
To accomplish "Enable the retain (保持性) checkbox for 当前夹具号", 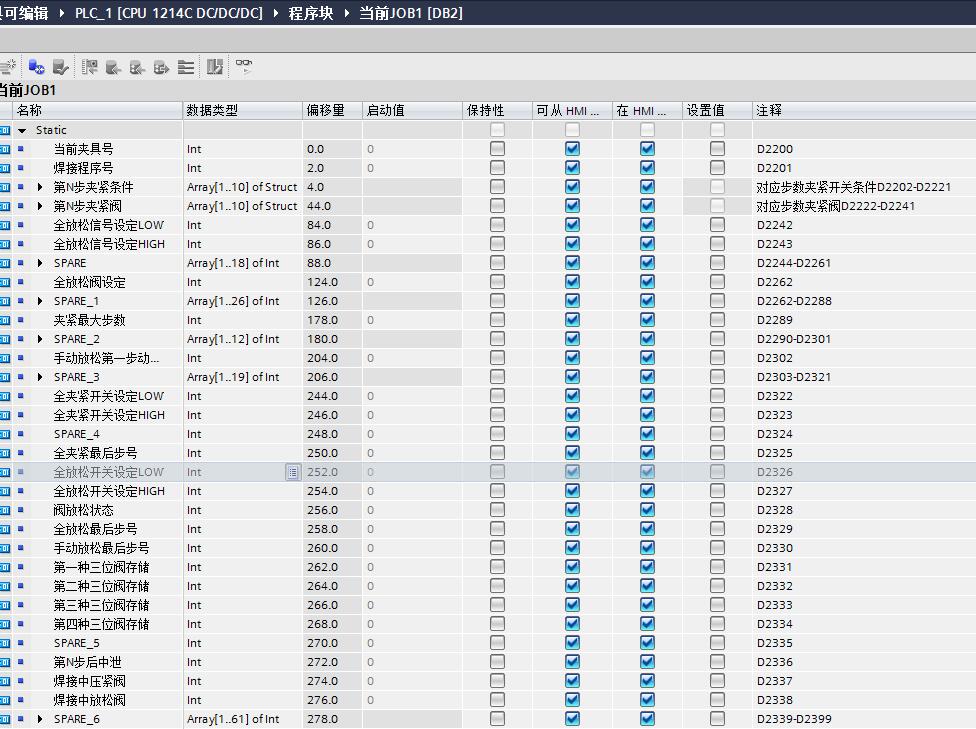I will pos(497,149).
